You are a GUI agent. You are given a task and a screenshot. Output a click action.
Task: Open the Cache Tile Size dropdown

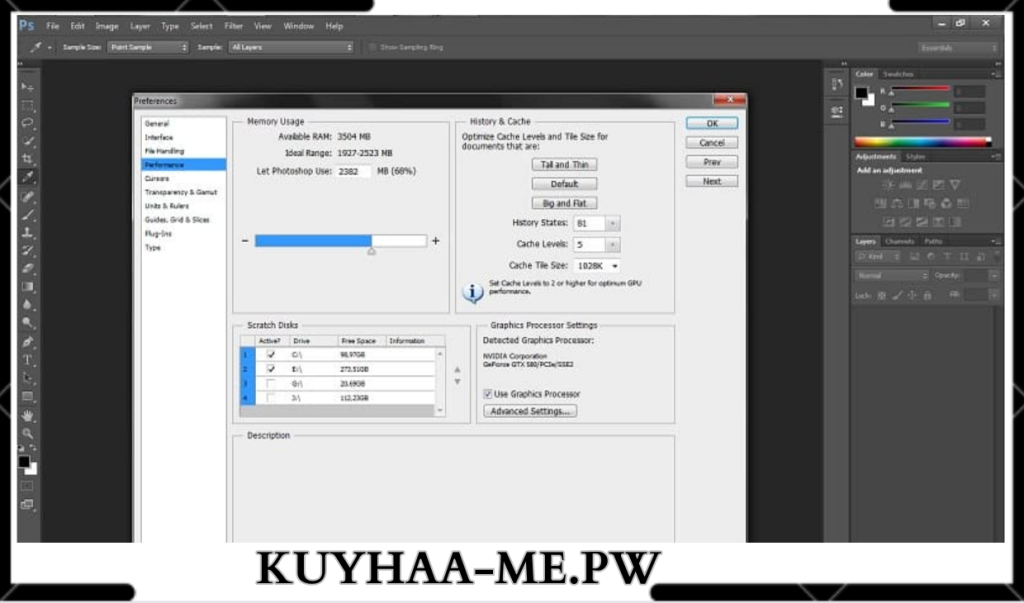tap(596, 266)
